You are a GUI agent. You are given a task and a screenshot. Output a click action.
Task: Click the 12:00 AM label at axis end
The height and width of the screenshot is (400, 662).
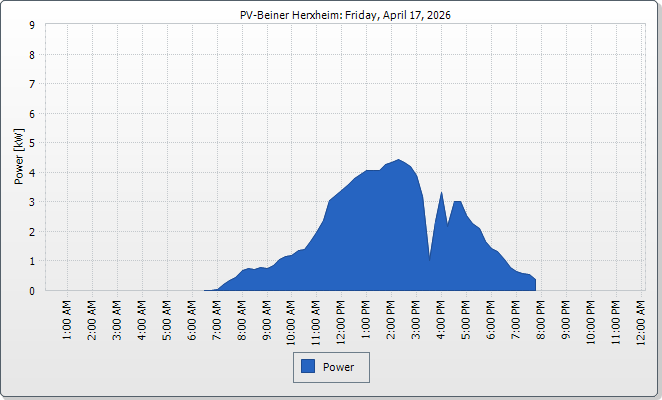click(640, 319)
